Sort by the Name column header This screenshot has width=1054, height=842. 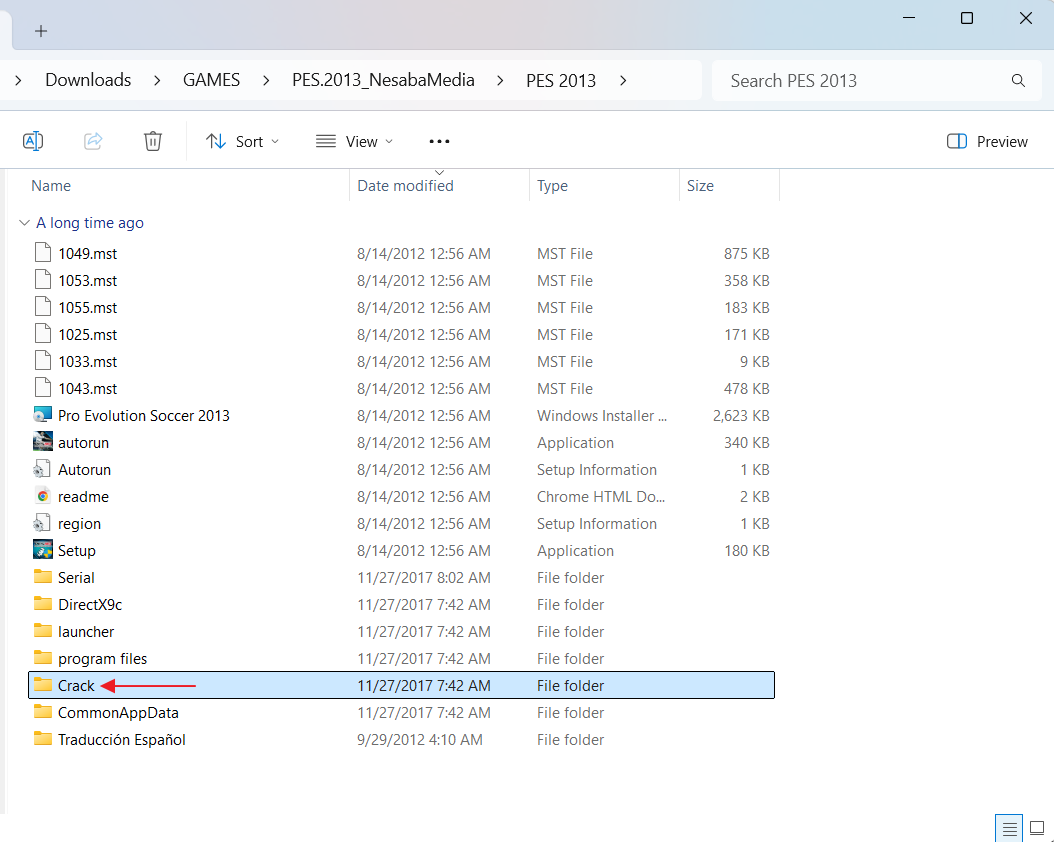click(x=51, y=185)
